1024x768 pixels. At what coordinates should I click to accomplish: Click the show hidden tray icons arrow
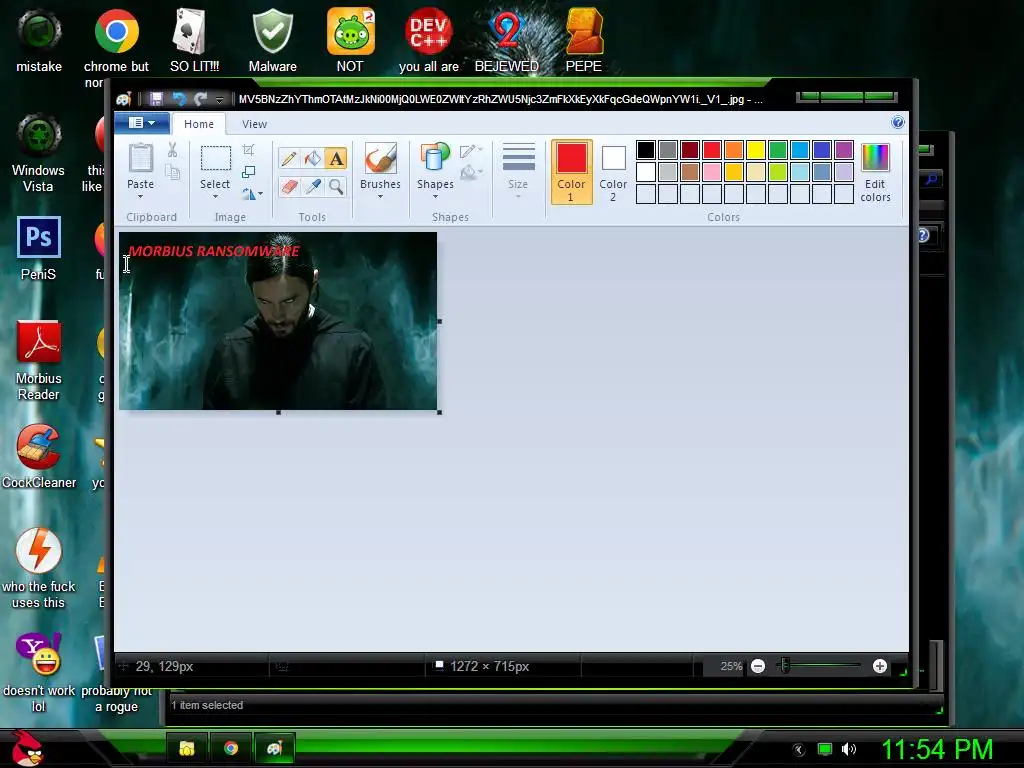[x=798, y=750]
